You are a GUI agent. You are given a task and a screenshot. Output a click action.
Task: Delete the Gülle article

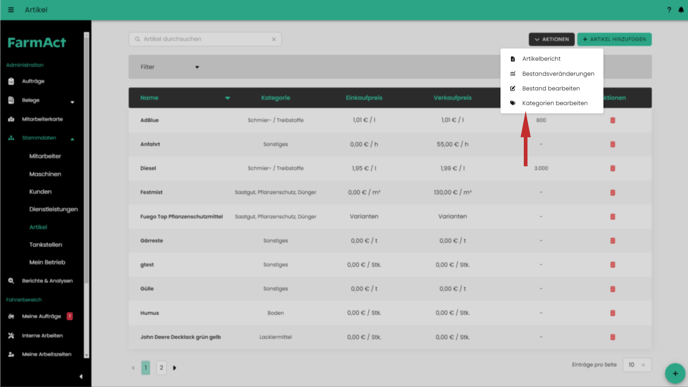point(613,289)
